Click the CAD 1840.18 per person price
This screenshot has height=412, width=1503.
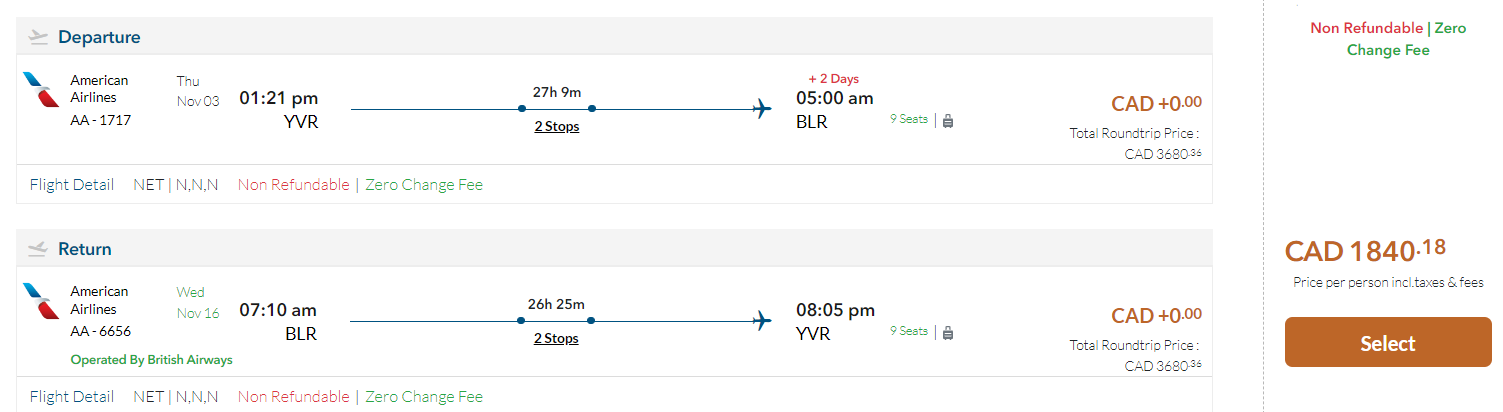1365,252
